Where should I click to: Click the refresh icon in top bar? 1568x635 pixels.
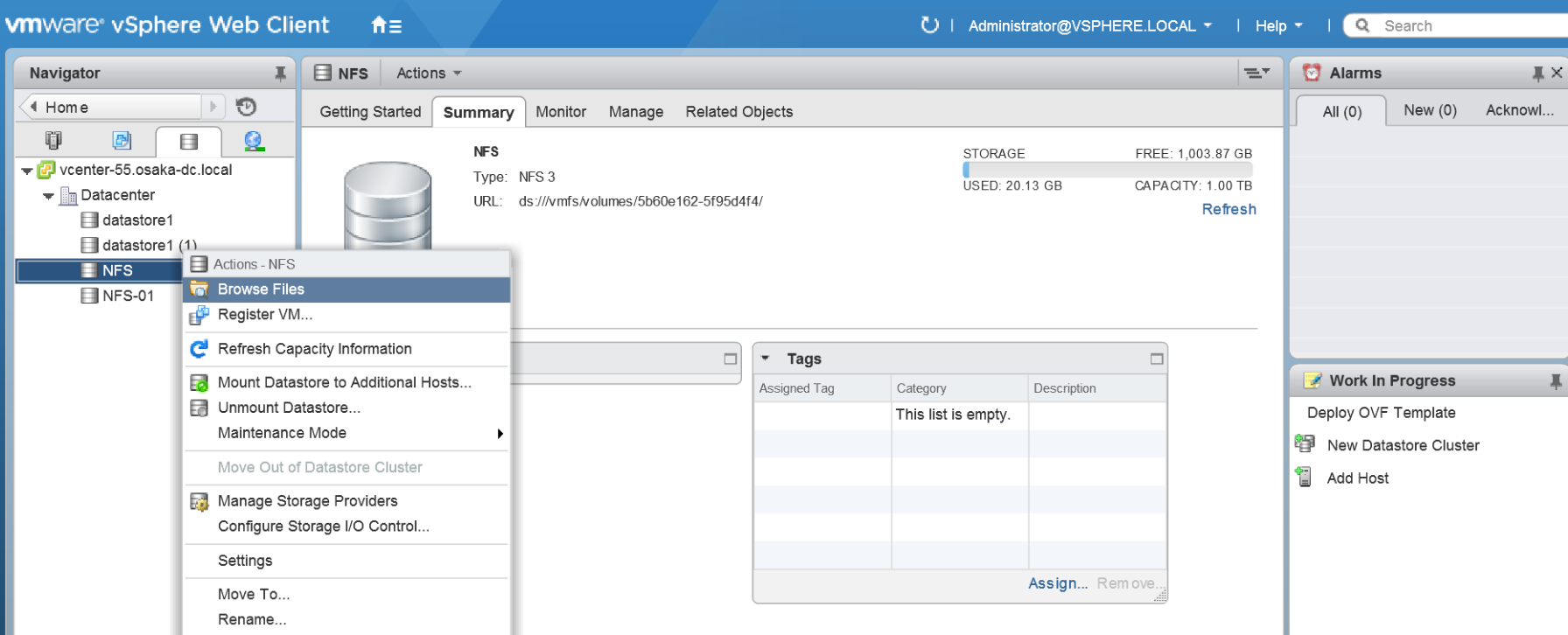click(929, 25)
